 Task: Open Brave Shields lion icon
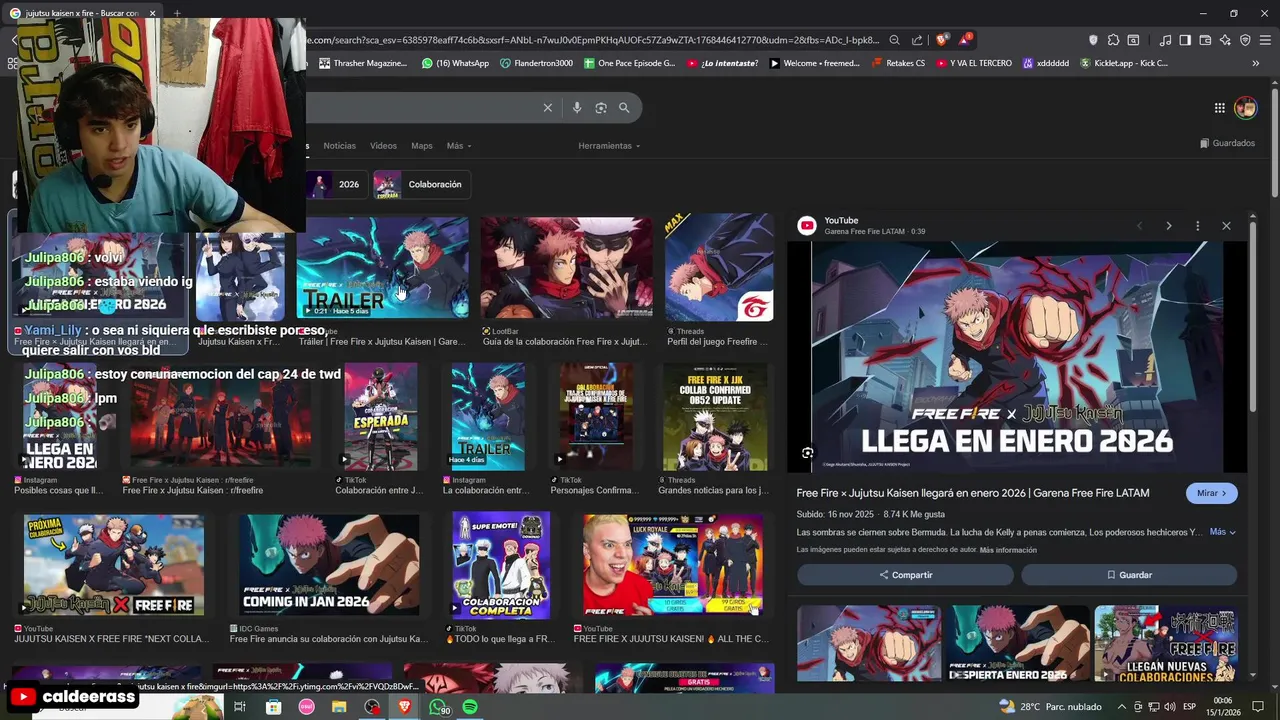coord(941,40)
